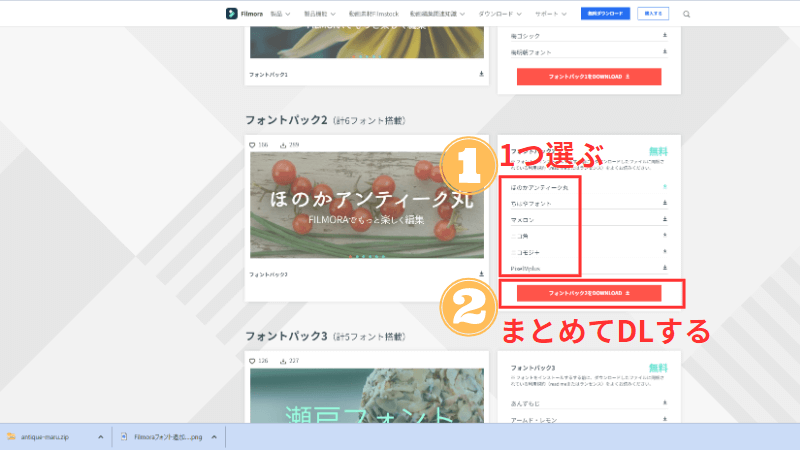800x450 pixels.
Task: Download 梅明朝フォント via its download icon
Action: tap(664, 52)
